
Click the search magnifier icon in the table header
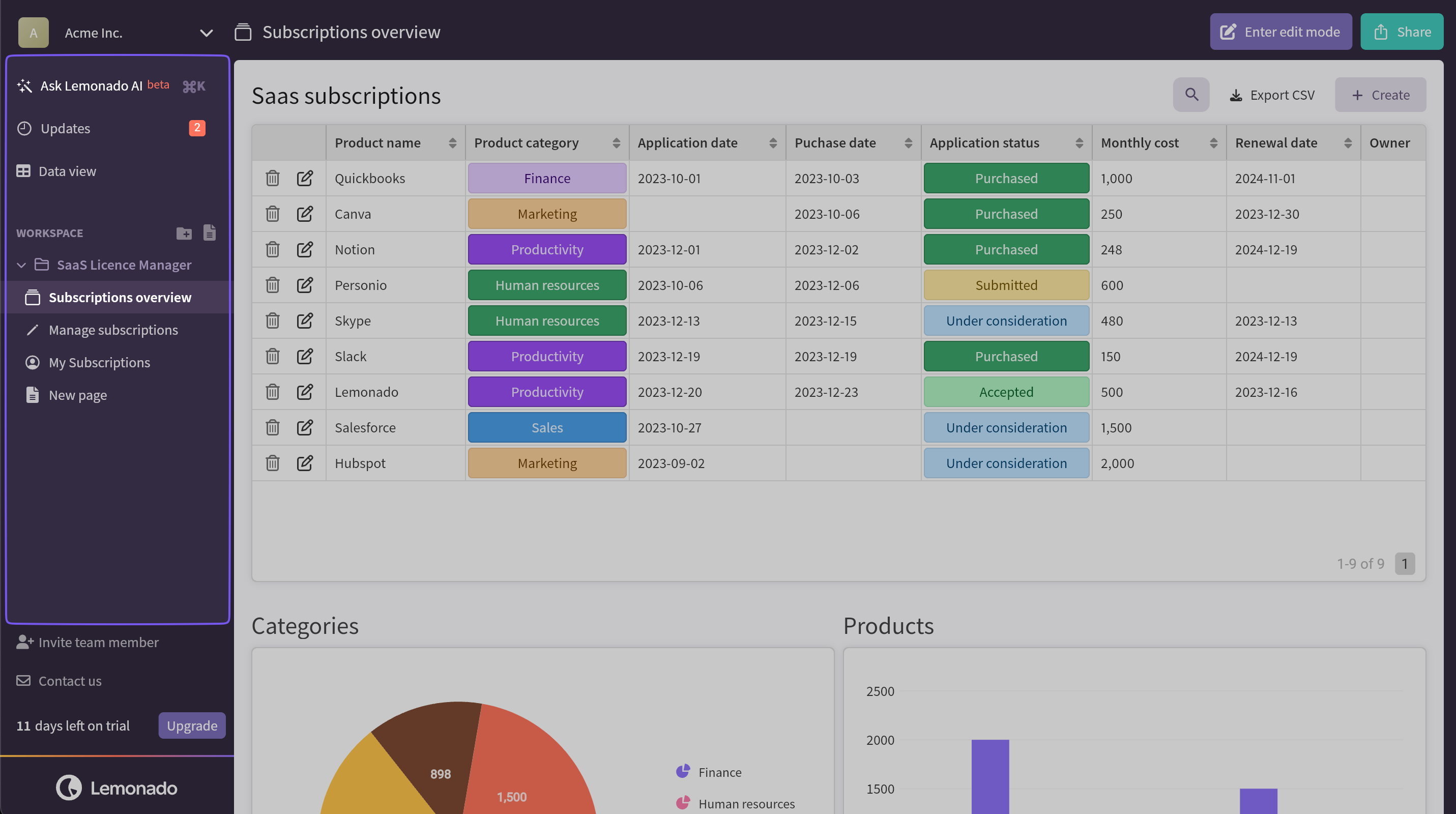[x=1191, y=95]
